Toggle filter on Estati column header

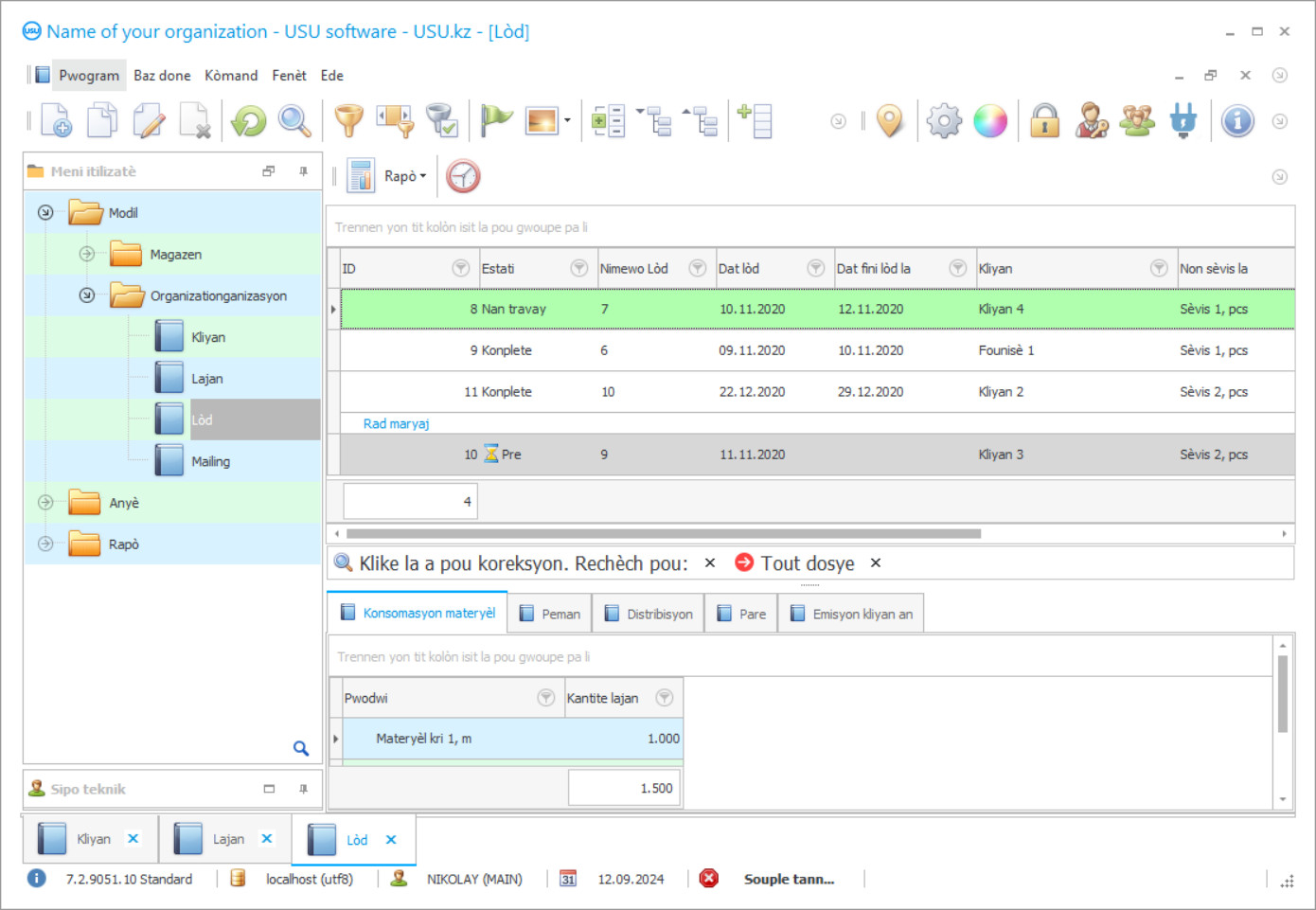[x=578, y=269]
